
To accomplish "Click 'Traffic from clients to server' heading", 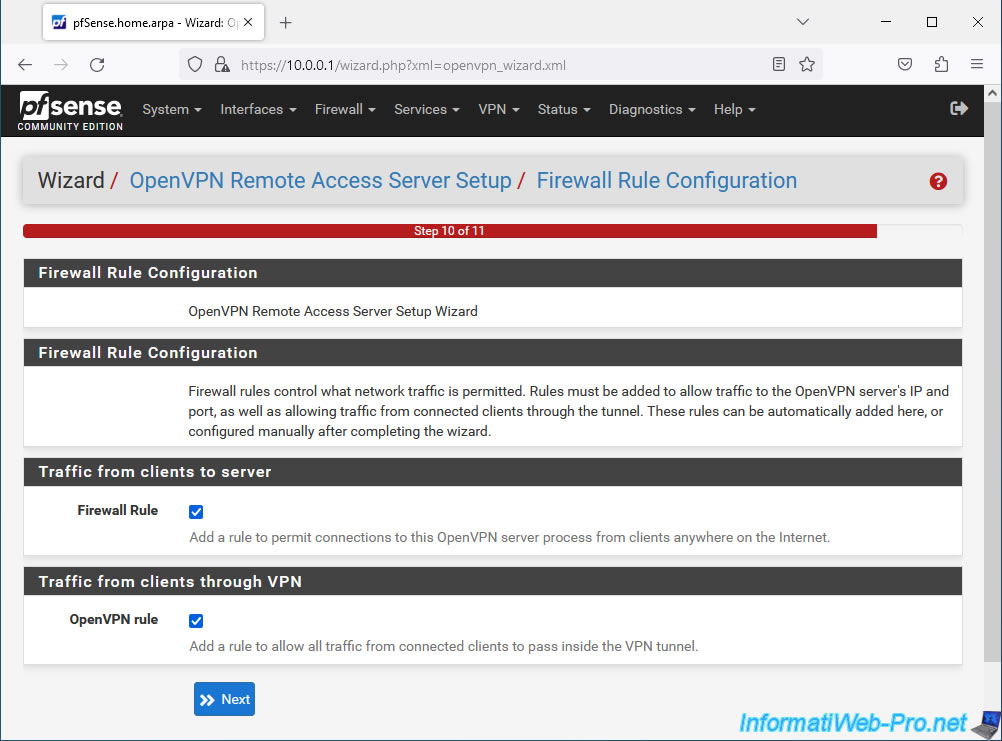I will tap(155, 472).
